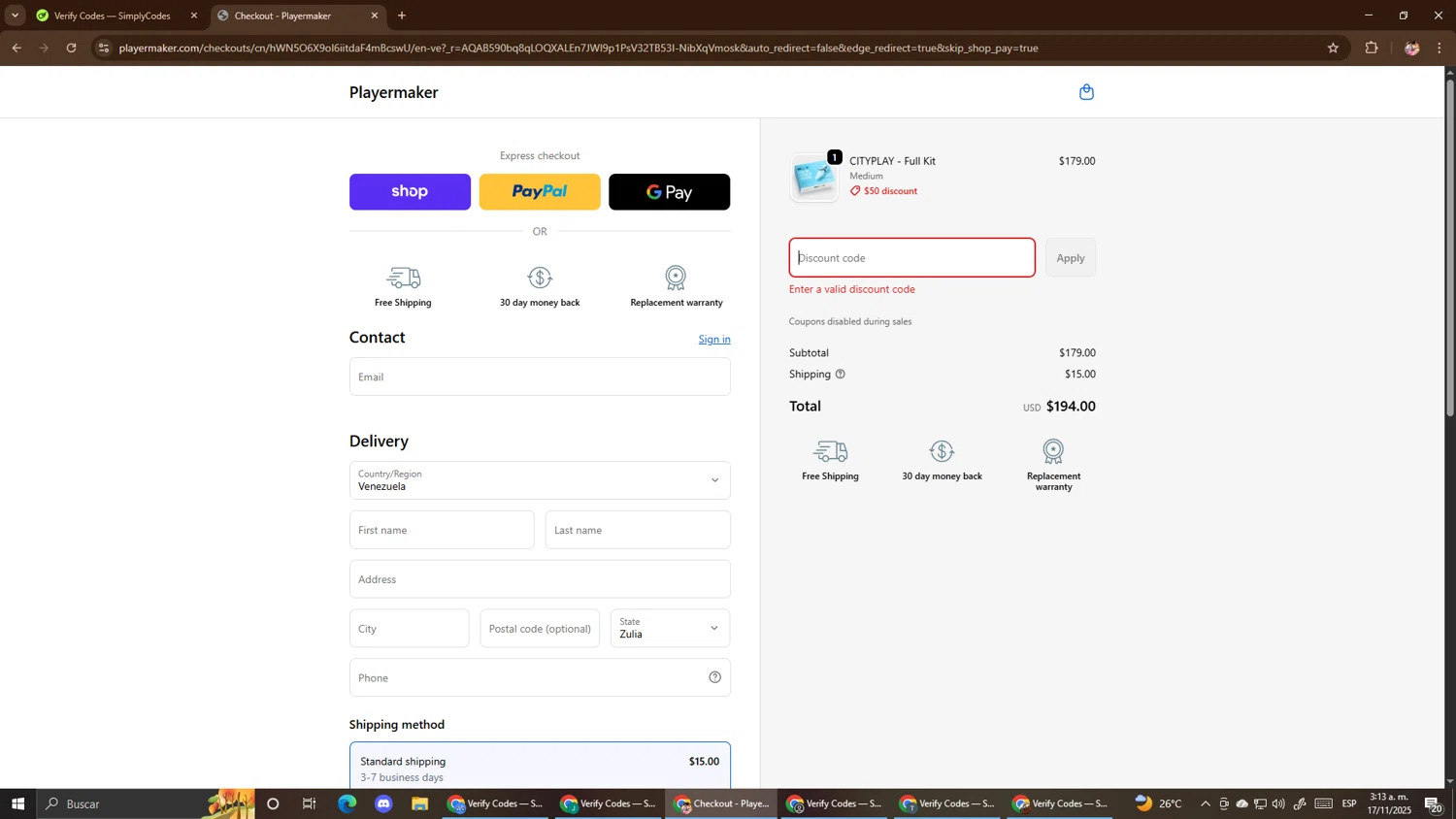Click the Postal code (optional) field
The height and width of the screenshot is (819, 1456).
[540, 628]
